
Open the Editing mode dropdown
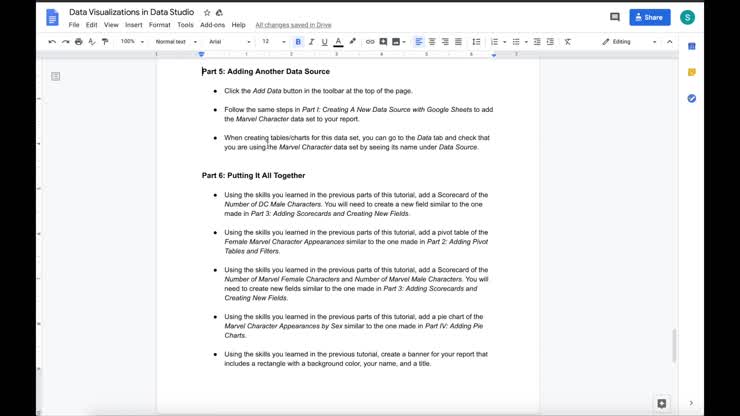point(629,42)
